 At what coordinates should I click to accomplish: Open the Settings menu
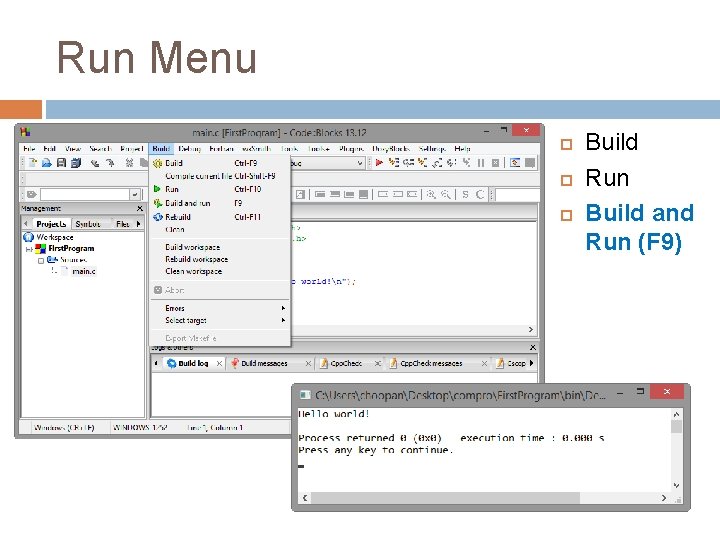pyautogui.click(x=432, y=148)
